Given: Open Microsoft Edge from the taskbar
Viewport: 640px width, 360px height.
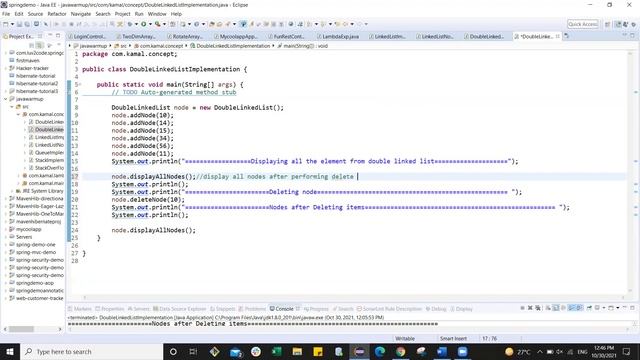Looking at the screenshot, I should coord(380,351).
